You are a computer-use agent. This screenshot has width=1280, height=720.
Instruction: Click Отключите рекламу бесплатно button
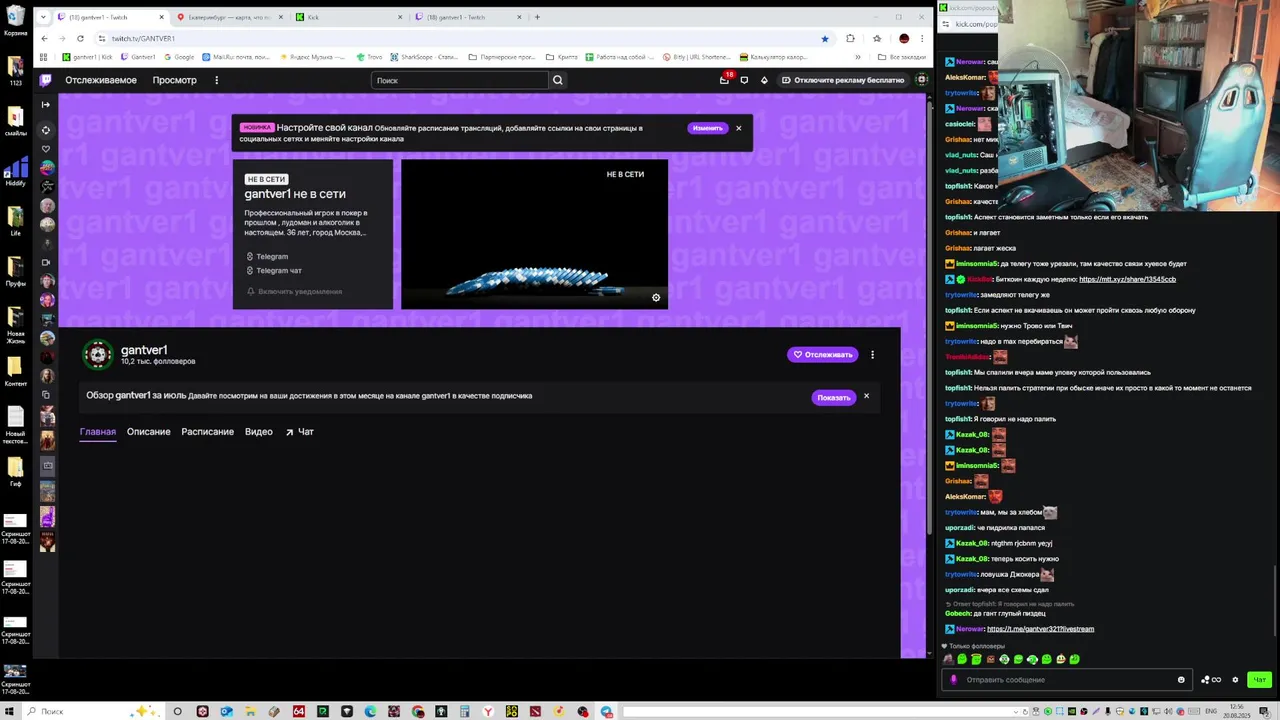pyautogui.click(x=843, y=80)
